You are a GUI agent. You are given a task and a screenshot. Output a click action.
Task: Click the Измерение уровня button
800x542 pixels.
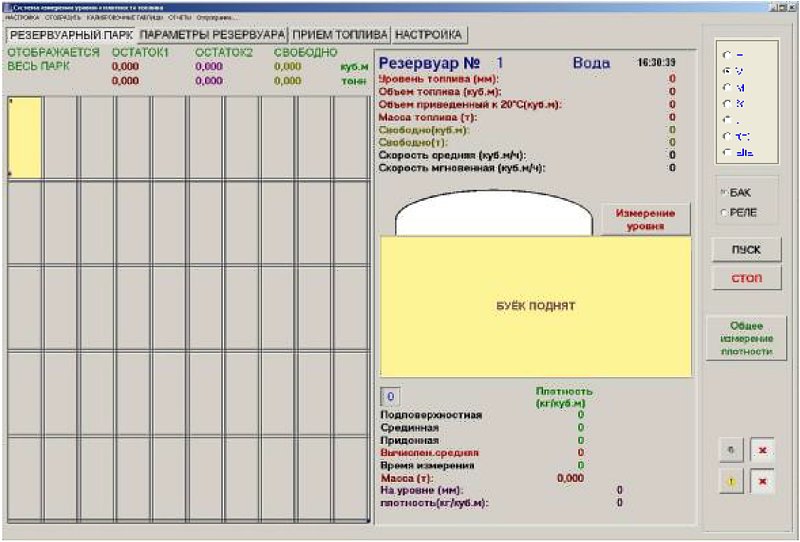pos(645,220)
